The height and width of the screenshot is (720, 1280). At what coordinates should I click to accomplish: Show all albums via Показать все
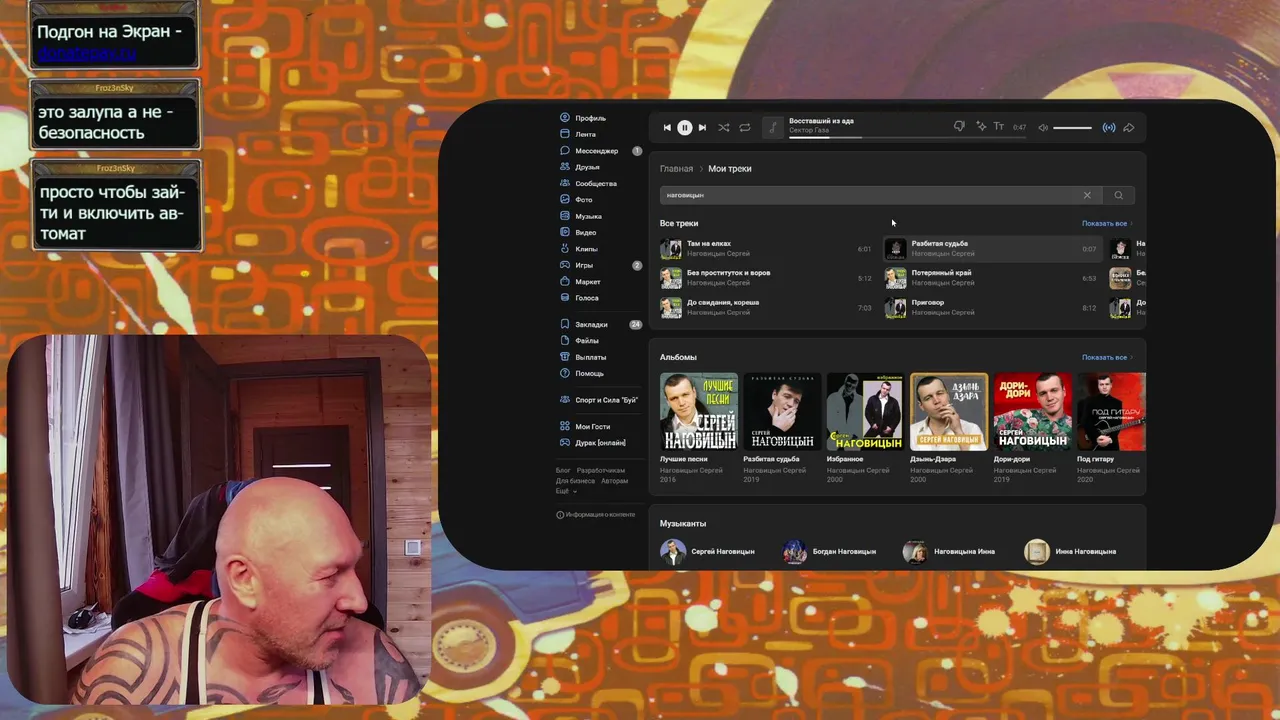[x=1107, y=357]
